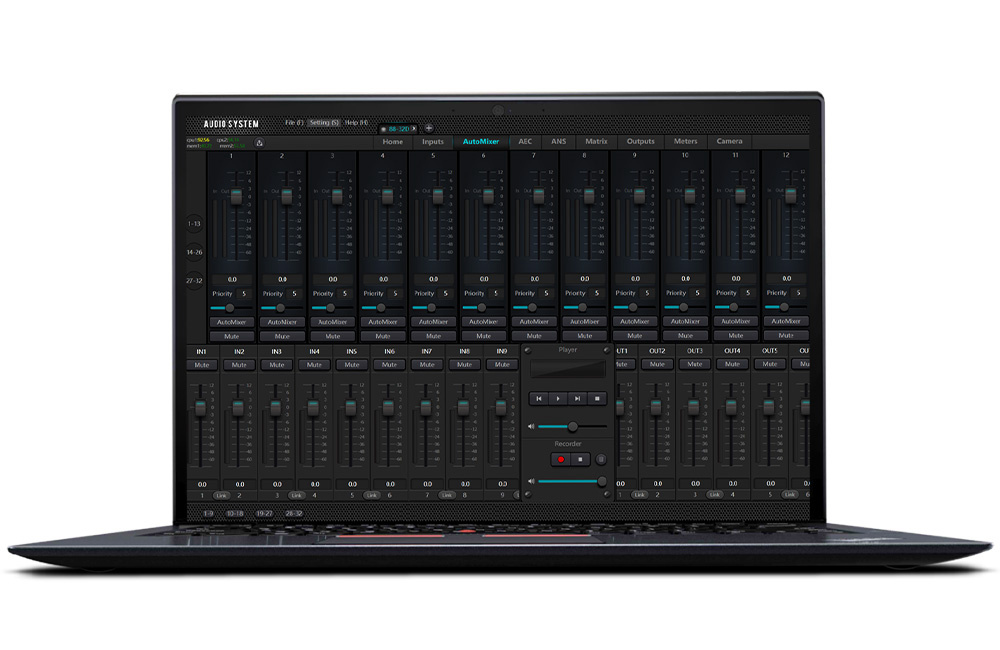Link input channels 1 and 2

pos(220,495)
